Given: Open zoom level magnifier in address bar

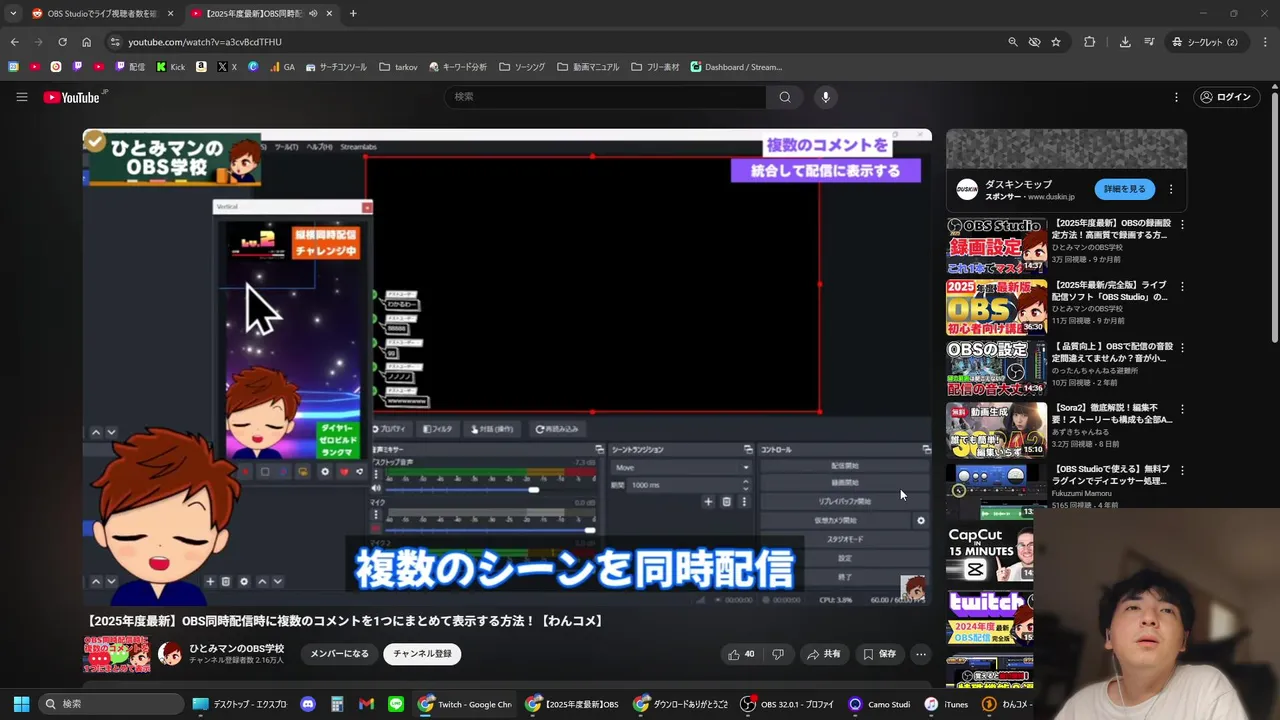Looking at the screenshot, I should 1013,42.
